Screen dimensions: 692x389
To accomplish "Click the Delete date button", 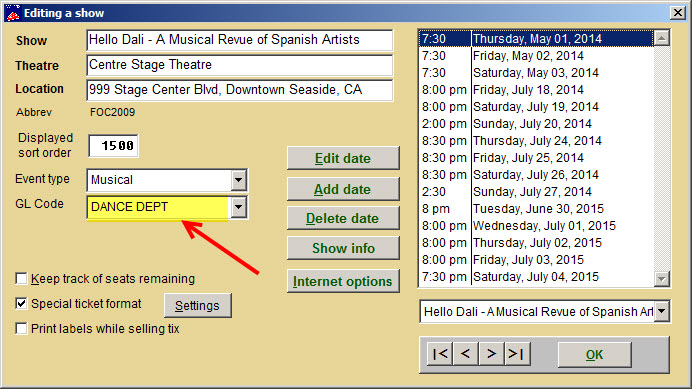I will point(343,218).
